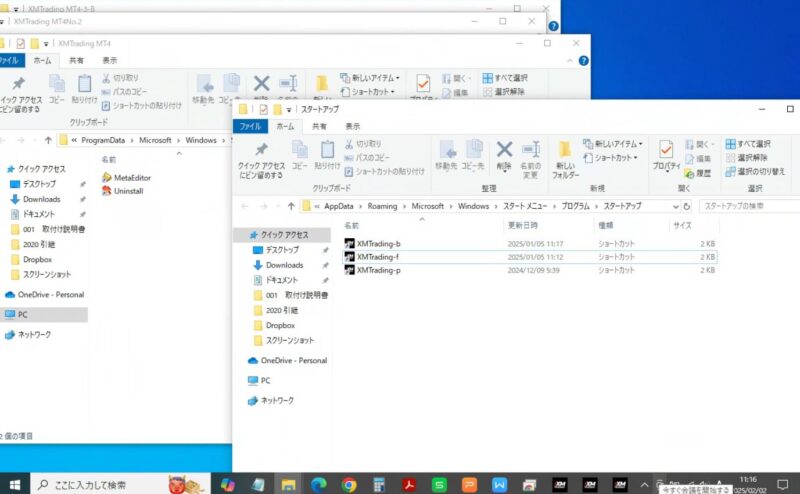Image resolution: width=800 pixels, height=494 pixels.
Task: Click AppData in スタートアップ address path
Action: point(339,206)
